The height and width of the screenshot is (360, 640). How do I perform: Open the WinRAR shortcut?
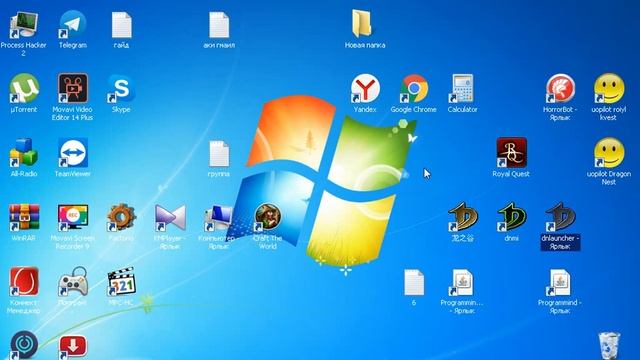(x=24, y=217)
